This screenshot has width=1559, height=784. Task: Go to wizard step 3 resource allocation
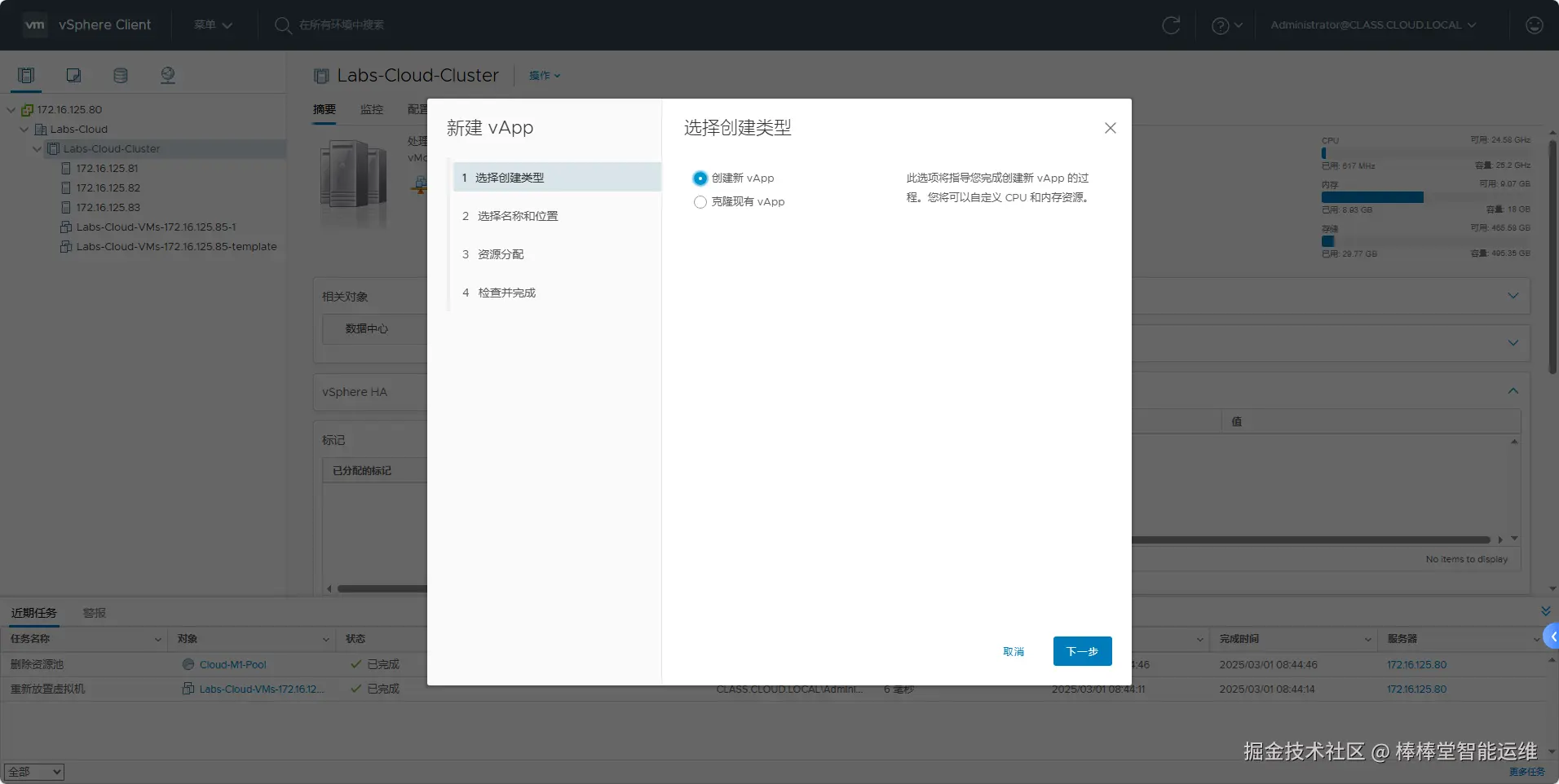point(555,254)
